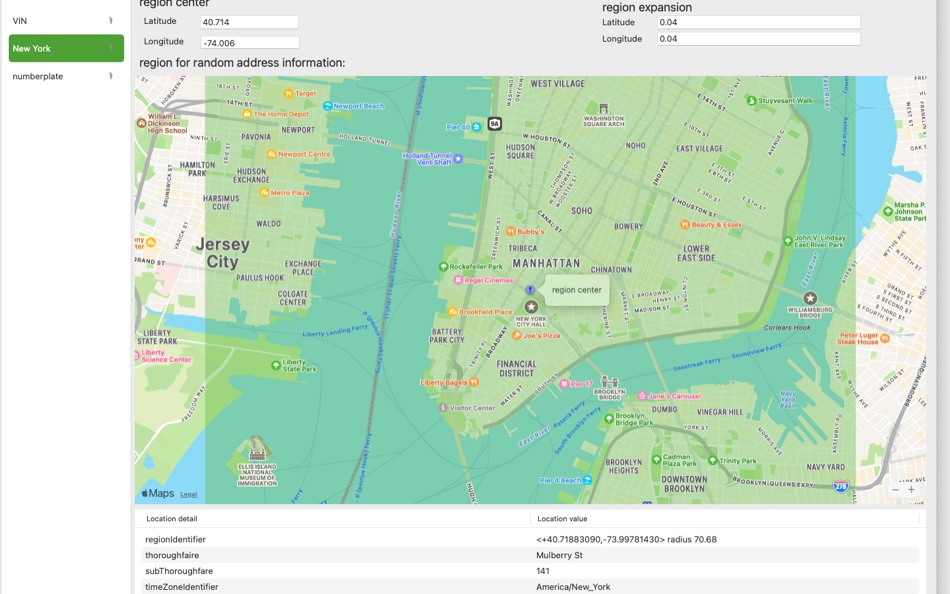Click the Peter Luger Steak House icon
The width and height of the screenshot is (950, 594).
tap(885, 338)
